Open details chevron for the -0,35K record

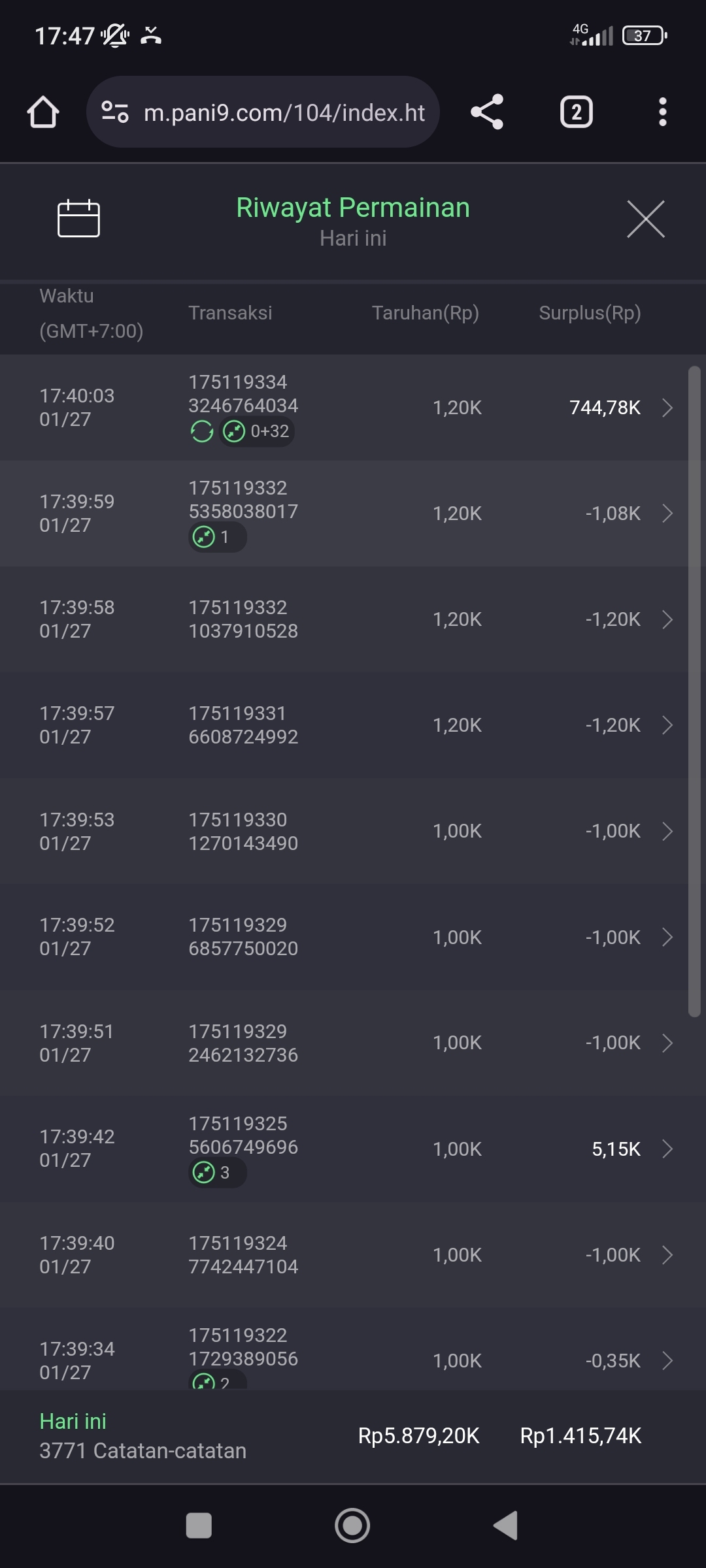click(667, 1361)
